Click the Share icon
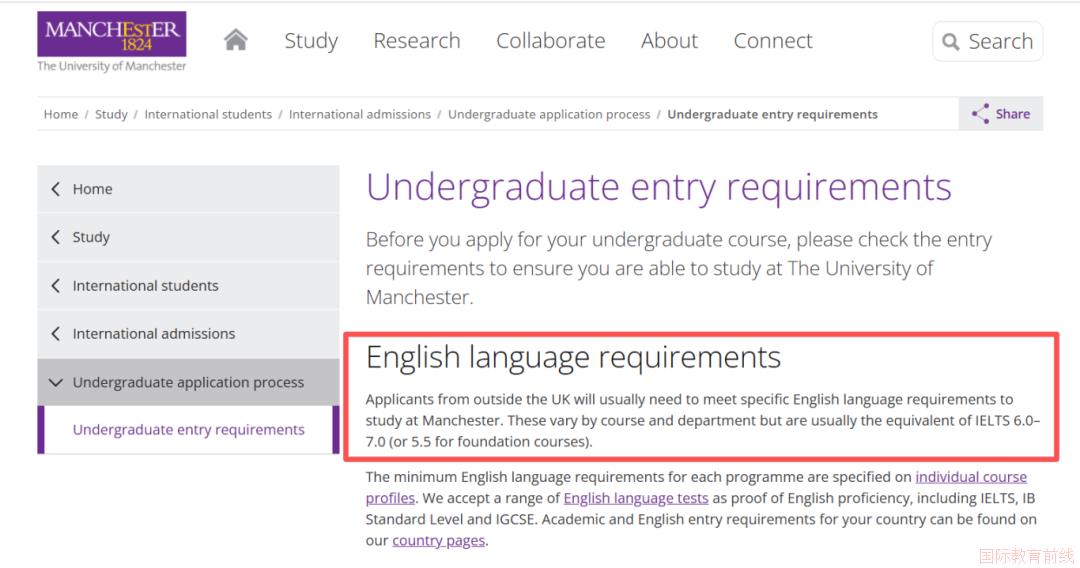This screenshot has height=568, width=1080. [980, 114]
